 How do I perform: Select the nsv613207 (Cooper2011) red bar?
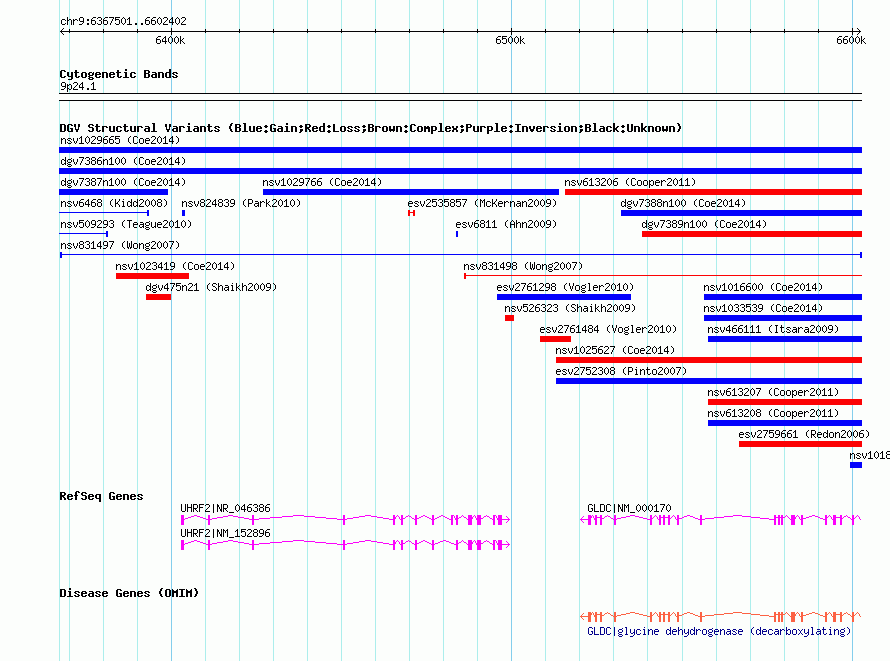pos(785,402)
